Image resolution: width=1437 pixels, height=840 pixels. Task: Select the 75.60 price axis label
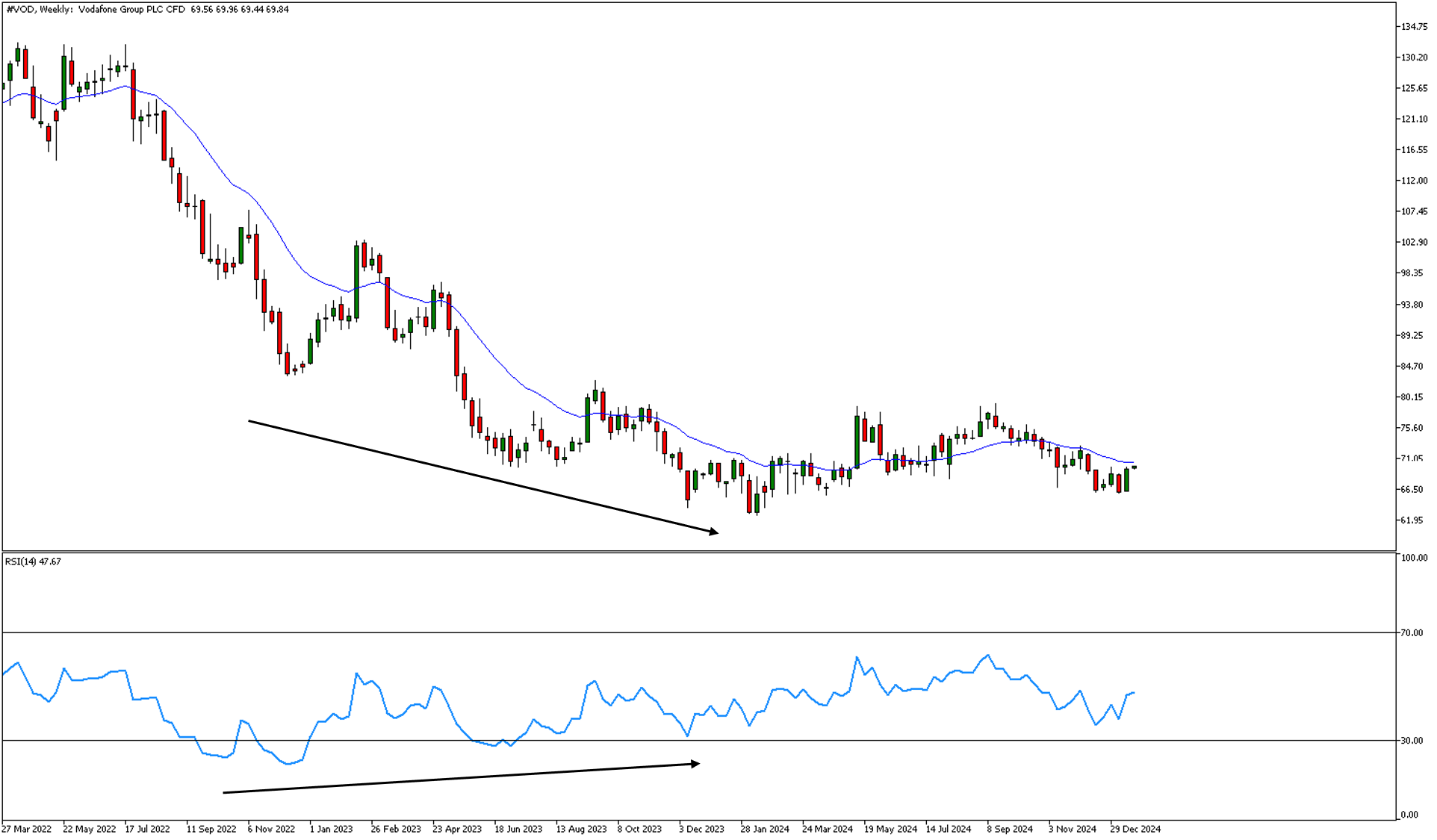1412,429
